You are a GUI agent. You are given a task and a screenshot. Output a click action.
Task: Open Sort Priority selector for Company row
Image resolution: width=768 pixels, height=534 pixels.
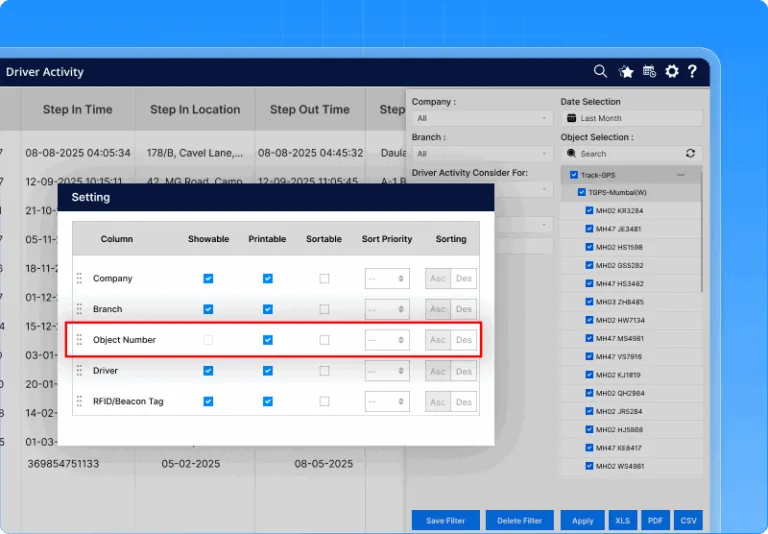(386, 279)
